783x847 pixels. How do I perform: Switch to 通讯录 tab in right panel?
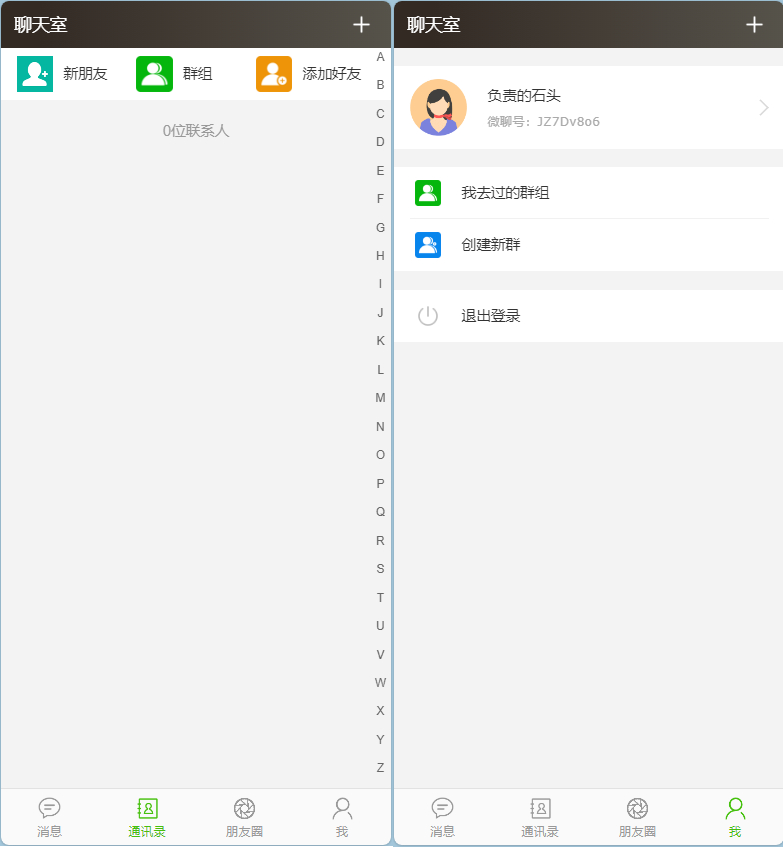pos(540,817)
